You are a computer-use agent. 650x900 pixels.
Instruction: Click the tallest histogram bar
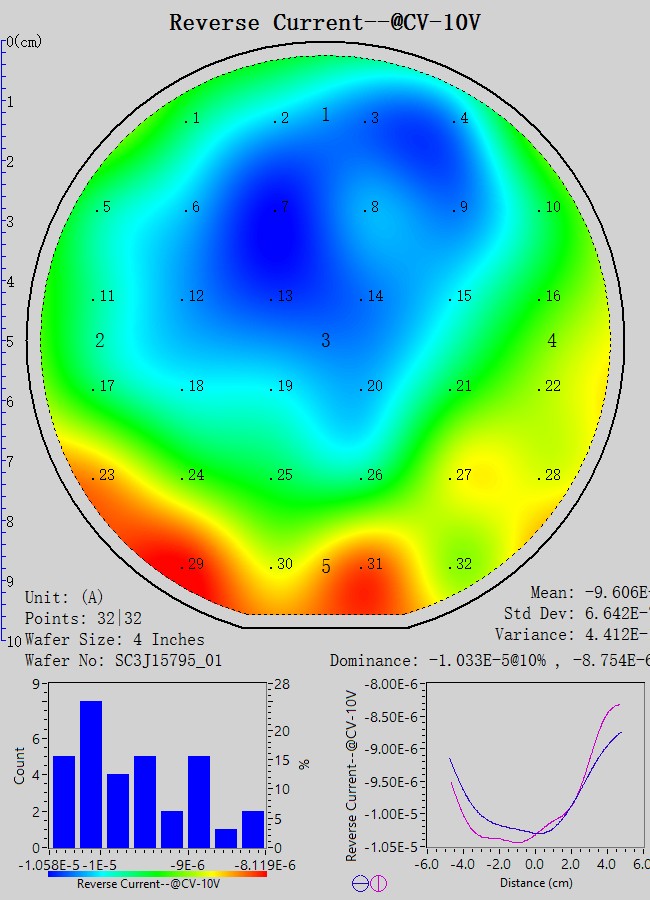click(x=91, y=774)
